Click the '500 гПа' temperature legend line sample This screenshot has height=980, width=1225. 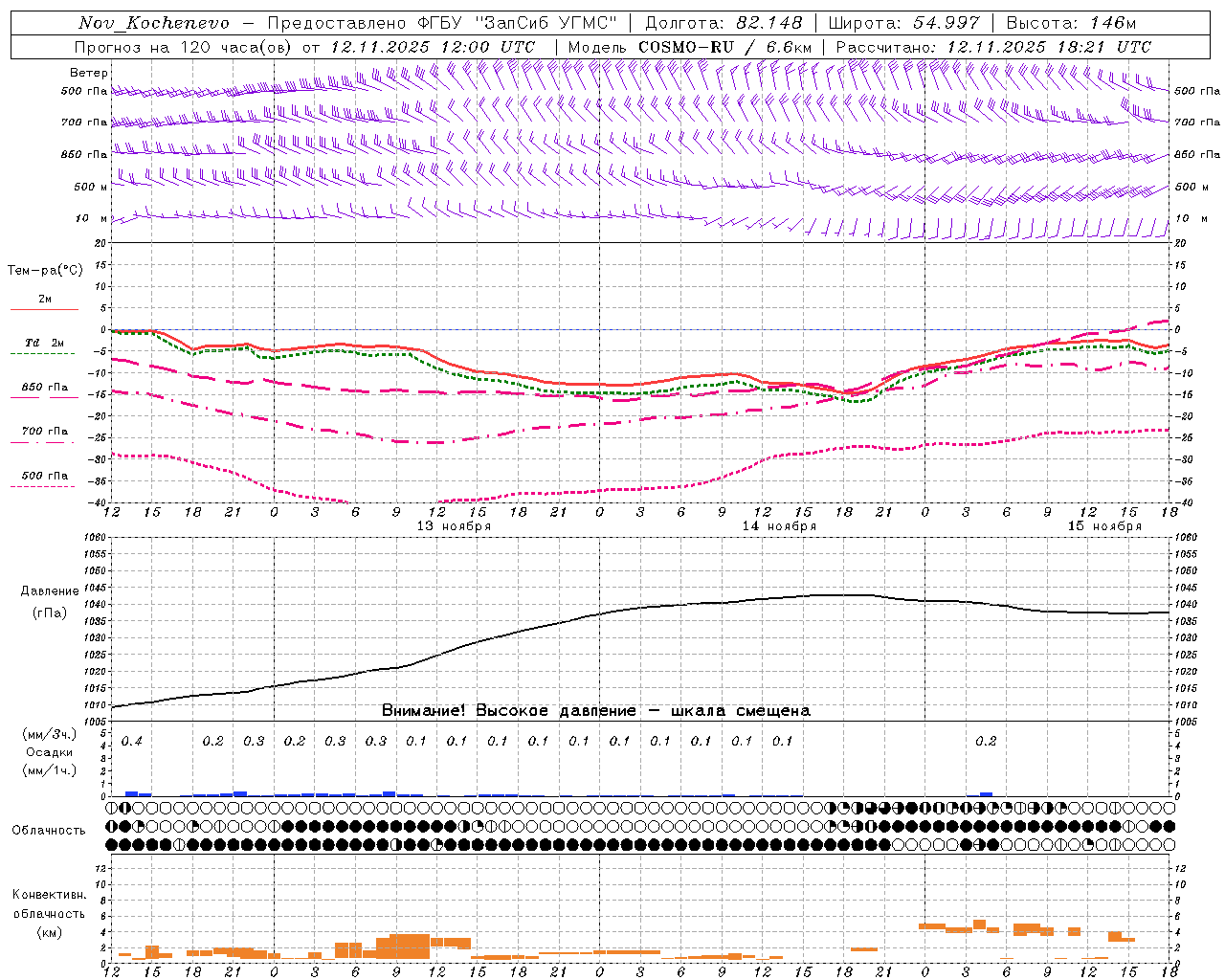coord(44,486)
